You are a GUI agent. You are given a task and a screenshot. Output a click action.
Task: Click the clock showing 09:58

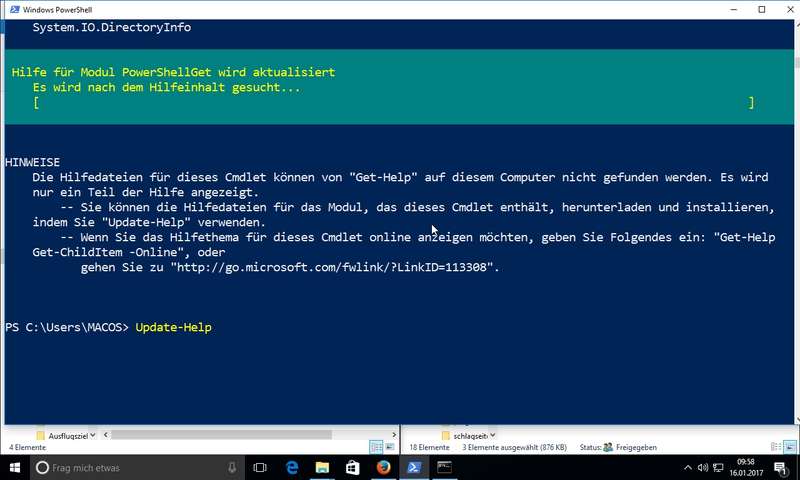(x=745, y=467)
